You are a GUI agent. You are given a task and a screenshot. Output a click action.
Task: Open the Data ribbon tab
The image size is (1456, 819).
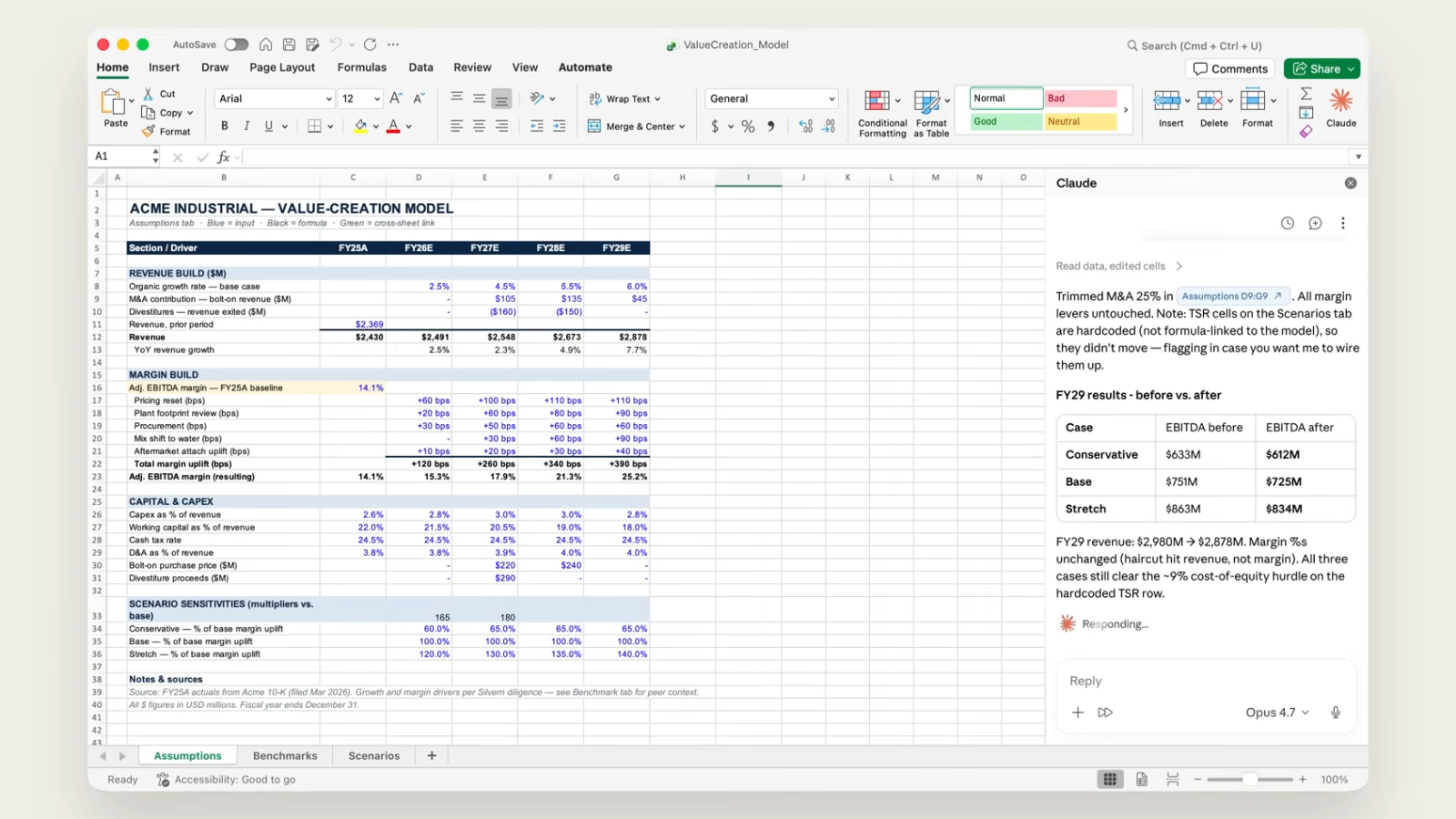pos(420,67)
